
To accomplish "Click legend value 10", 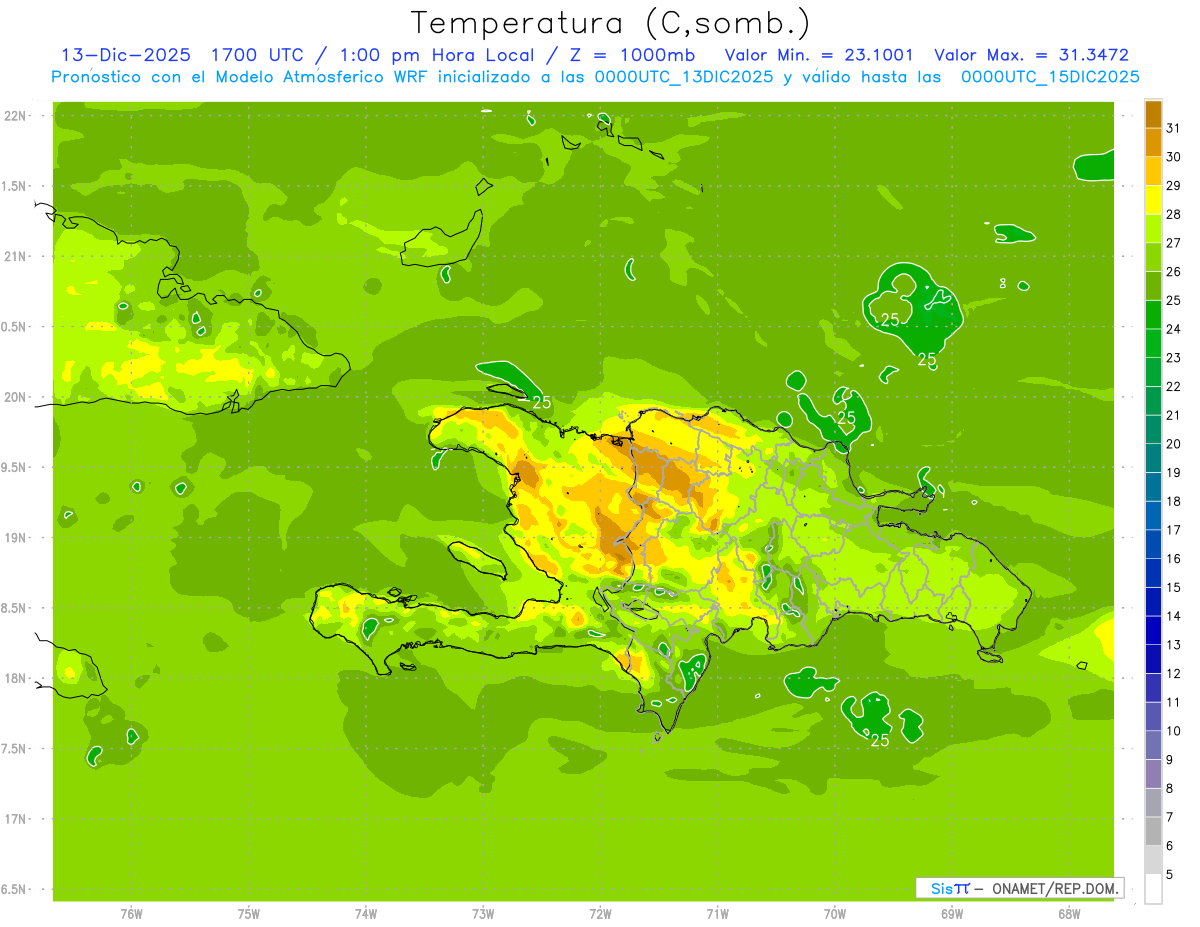I will click(x=1174, y=731).
